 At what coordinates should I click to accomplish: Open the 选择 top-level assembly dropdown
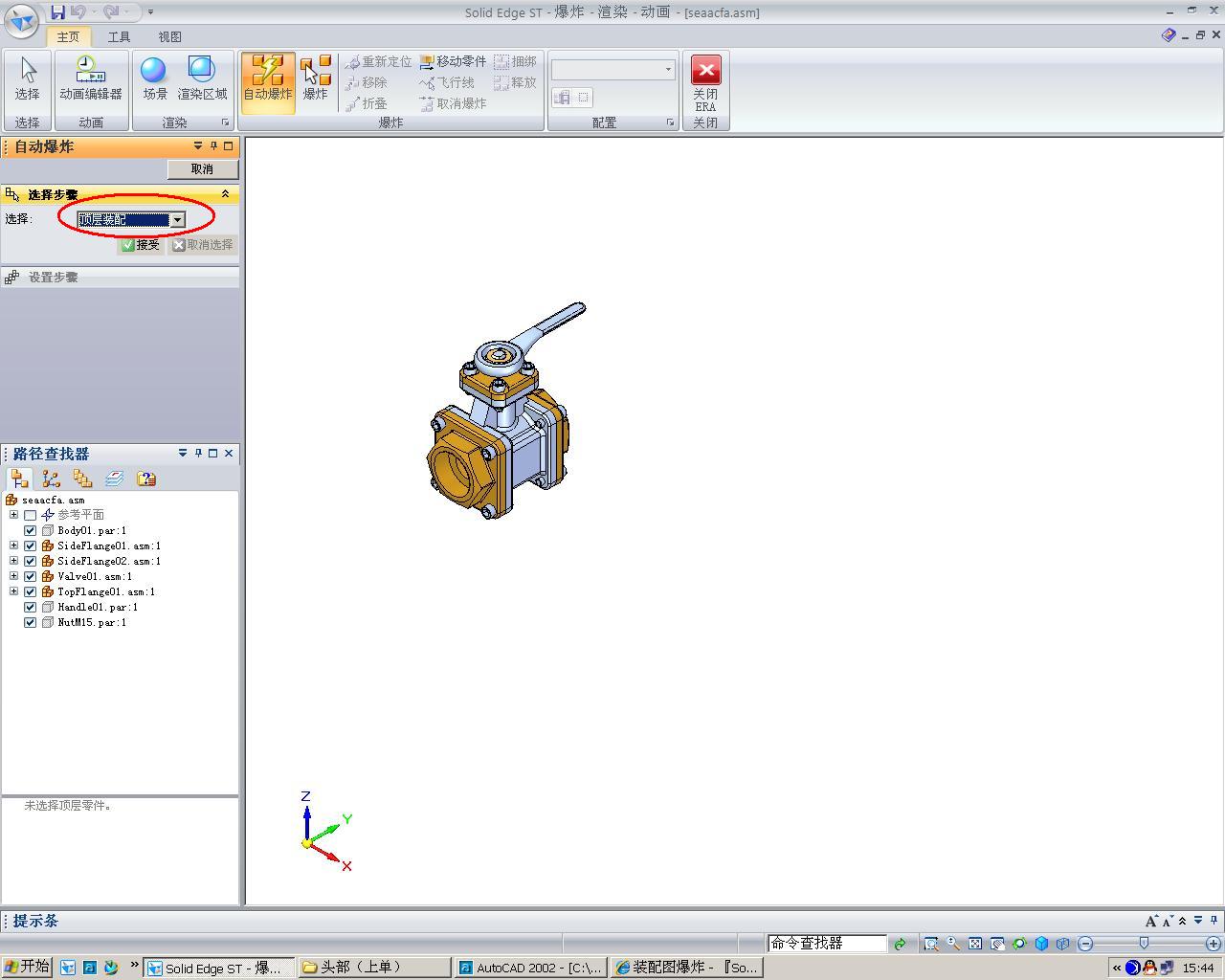tap(177, 220)
